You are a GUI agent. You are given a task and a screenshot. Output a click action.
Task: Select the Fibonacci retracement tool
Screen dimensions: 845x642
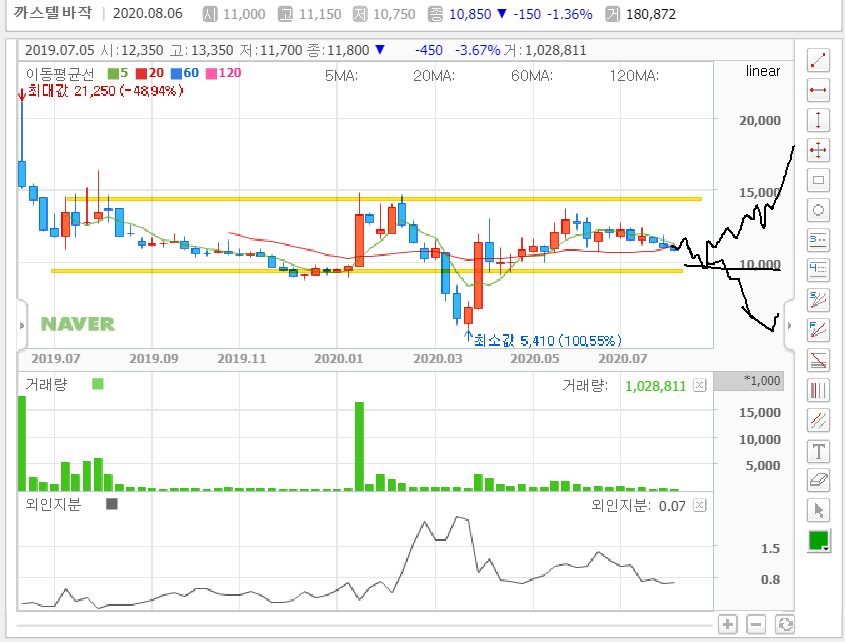[x=818, y=360]
